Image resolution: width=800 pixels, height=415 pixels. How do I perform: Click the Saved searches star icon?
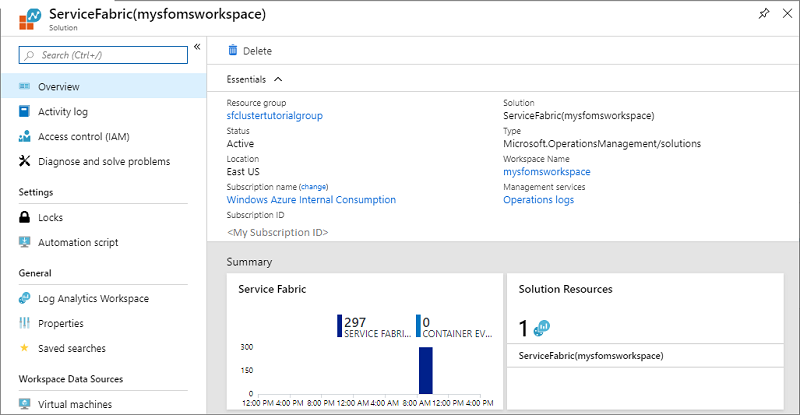tap(25, 348)
